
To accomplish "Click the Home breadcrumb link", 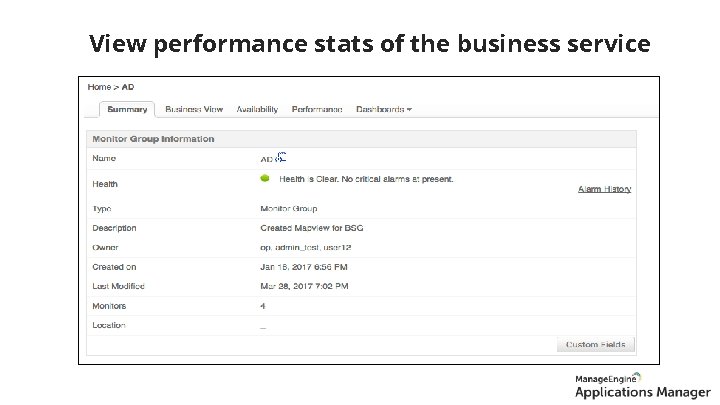I will [99, 87].
